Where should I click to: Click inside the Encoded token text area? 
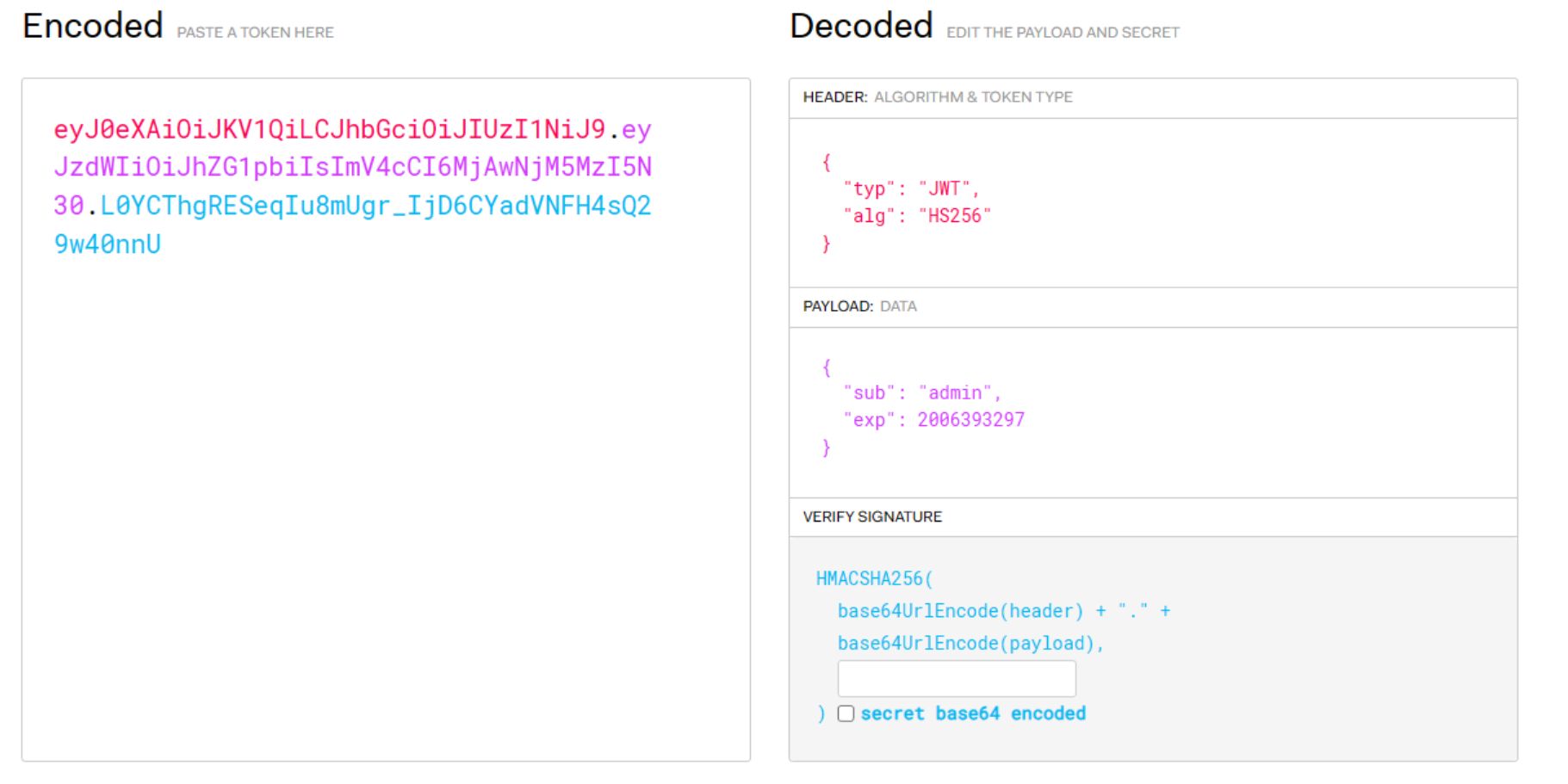coord(386,419)
